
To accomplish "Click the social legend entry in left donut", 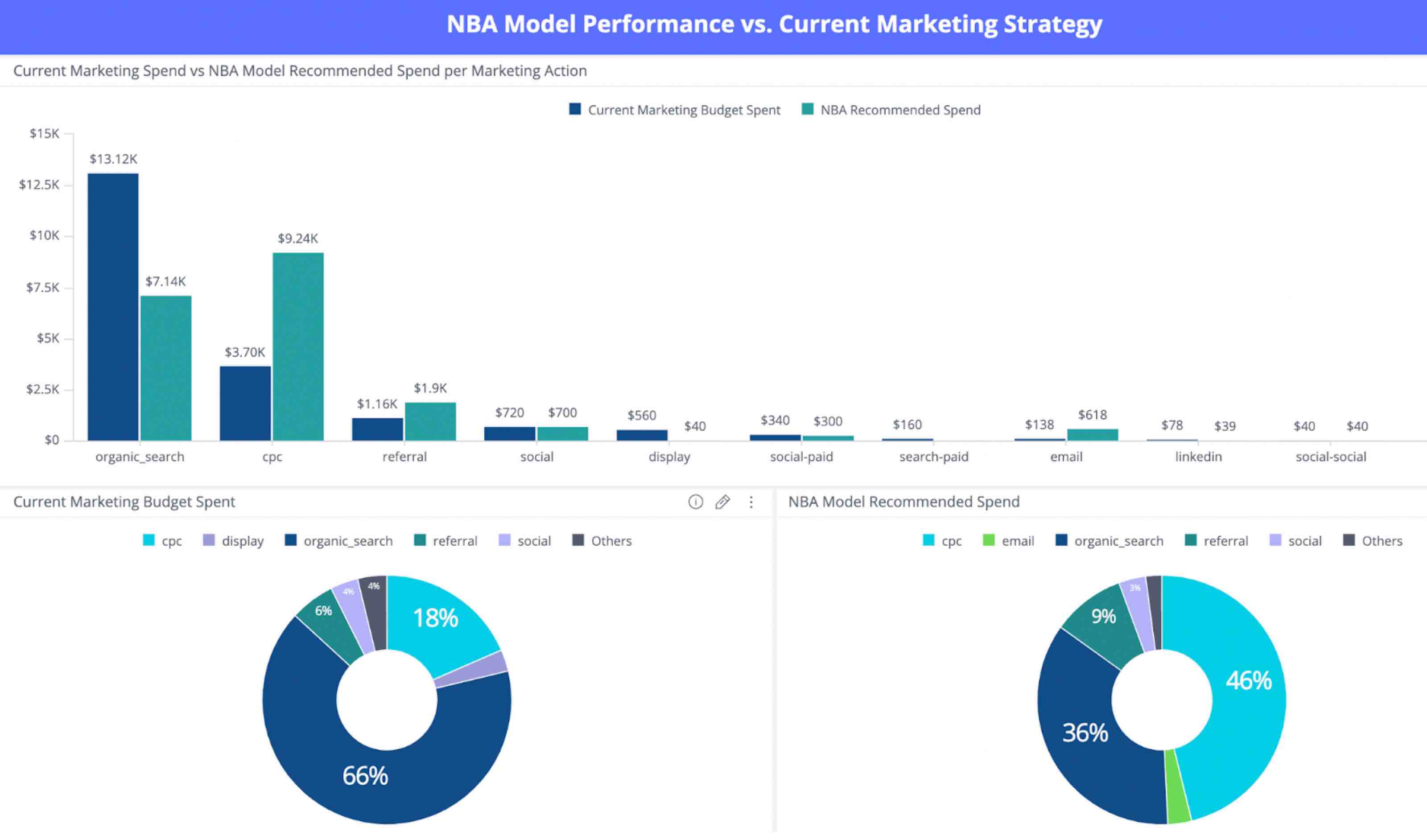I will tap(525, 540).
